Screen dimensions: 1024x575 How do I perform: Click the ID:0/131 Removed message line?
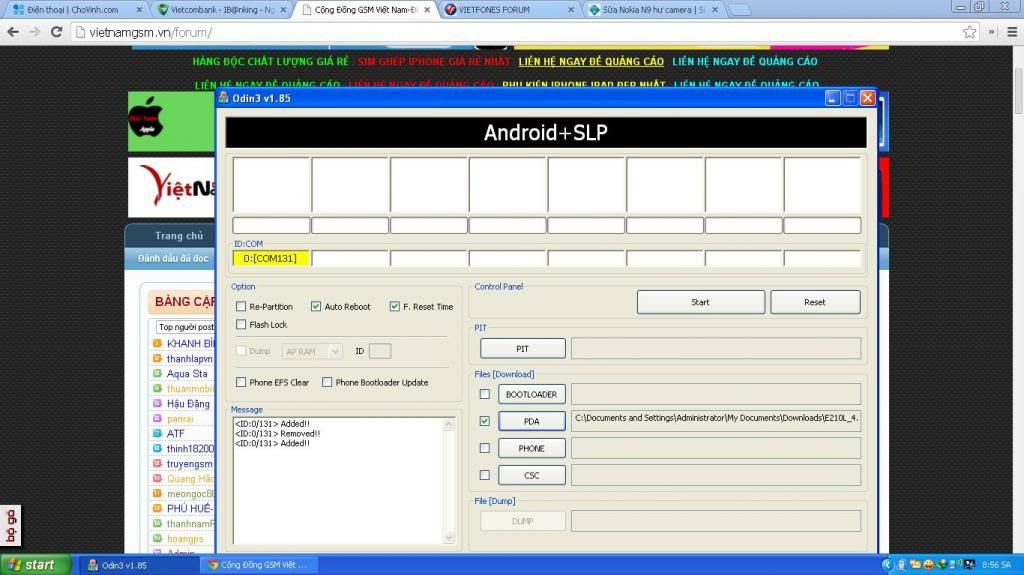[x=278, y=433]
